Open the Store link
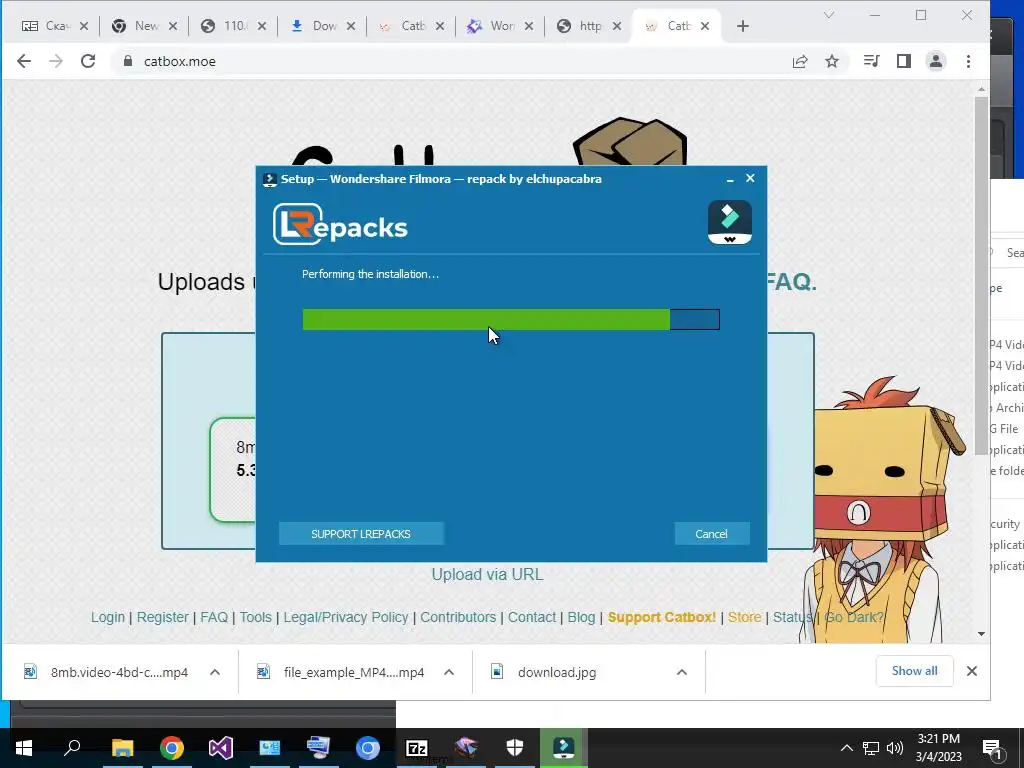 (x=744, y=617)
